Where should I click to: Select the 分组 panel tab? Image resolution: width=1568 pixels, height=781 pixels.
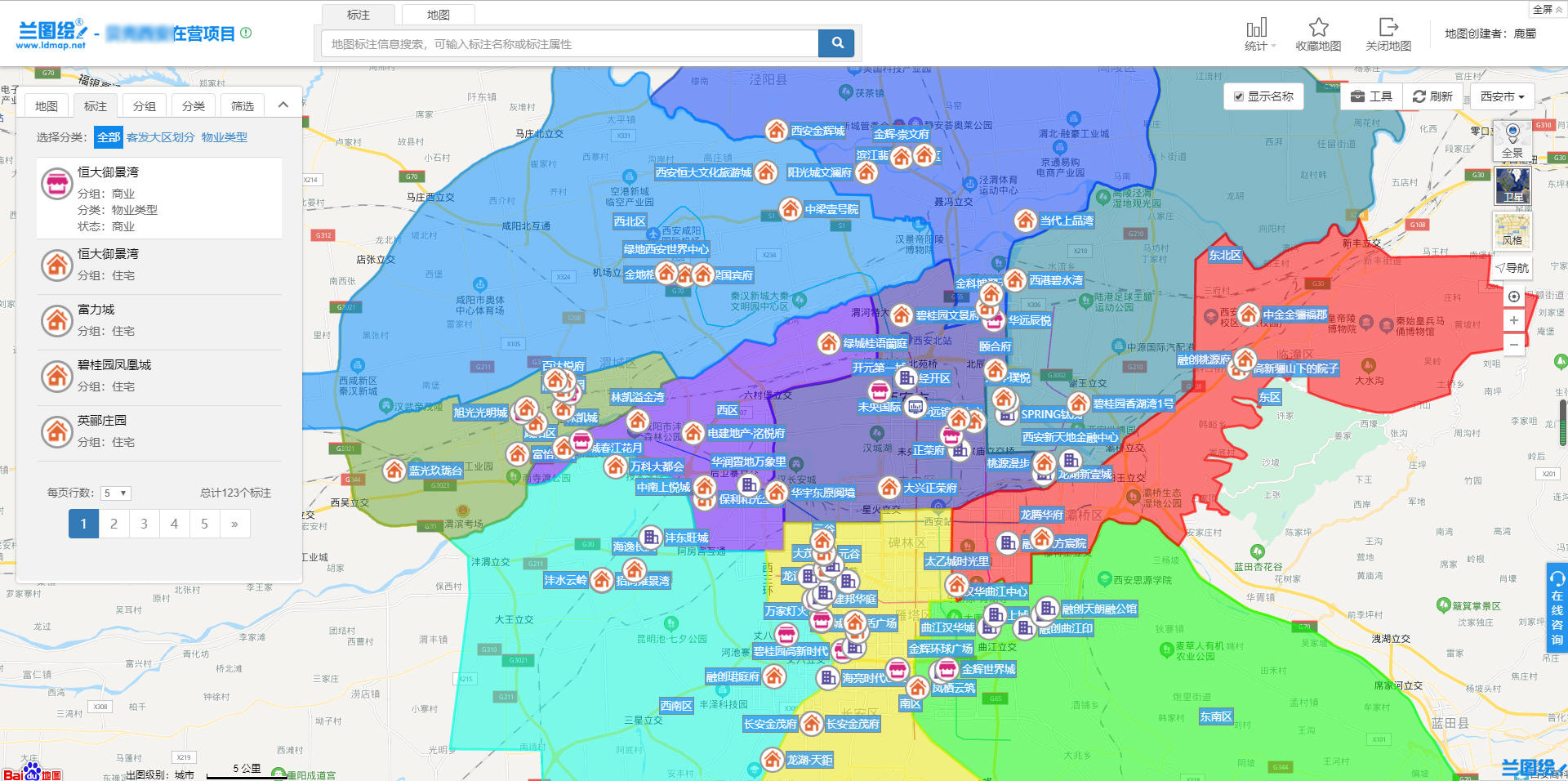coord(145,105)
